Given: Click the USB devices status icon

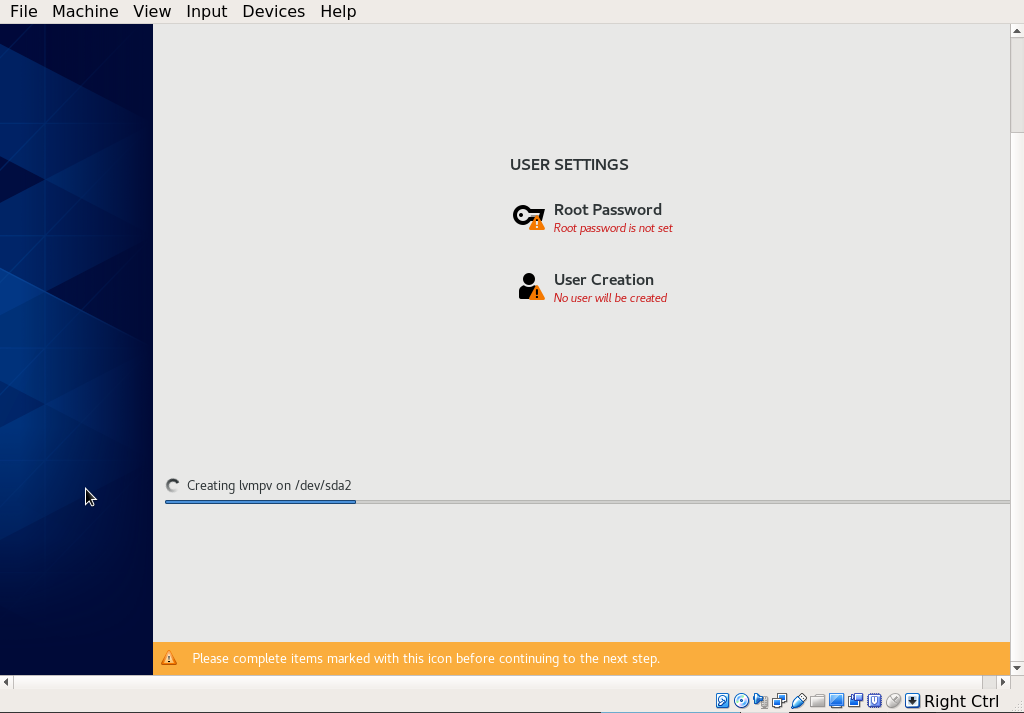Looking at the screenshot, I should 800,701.
